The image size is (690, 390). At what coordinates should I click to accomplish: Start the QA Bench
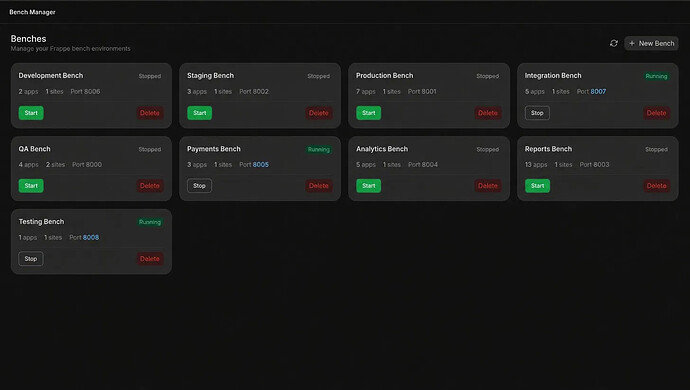(x=31, y=186)
